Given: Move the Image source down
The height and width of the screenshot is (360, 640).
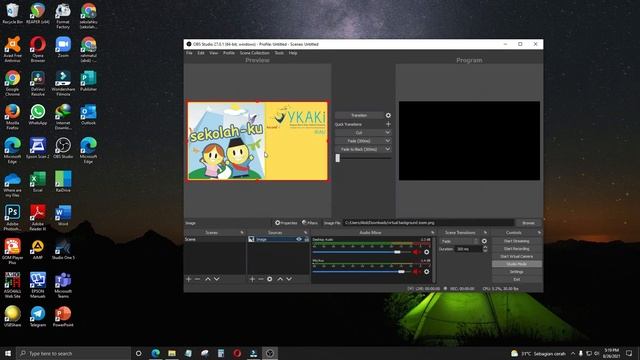Looking at the screenshot, I should [289, 279].
